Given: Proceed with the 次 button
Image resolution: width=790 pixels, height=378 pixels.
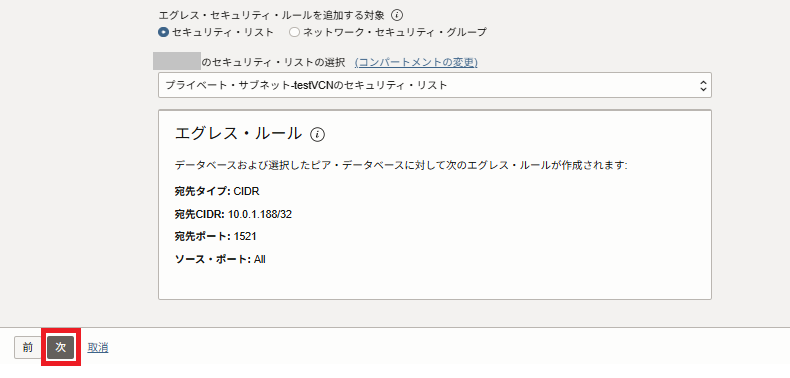Looking at the screenshot, I should [x=61, y=348].
